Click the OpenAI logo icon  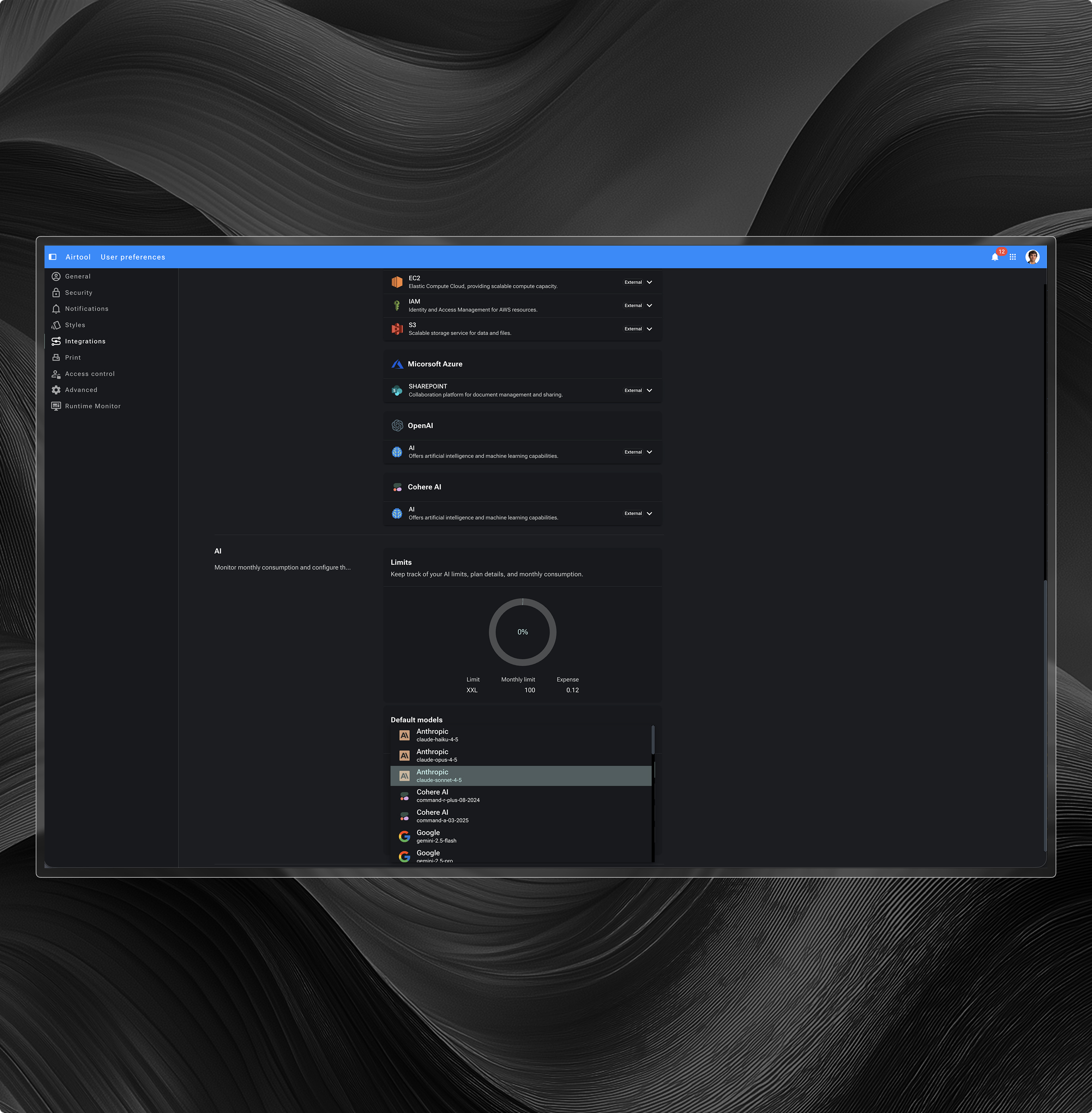[x=397, y=426]
